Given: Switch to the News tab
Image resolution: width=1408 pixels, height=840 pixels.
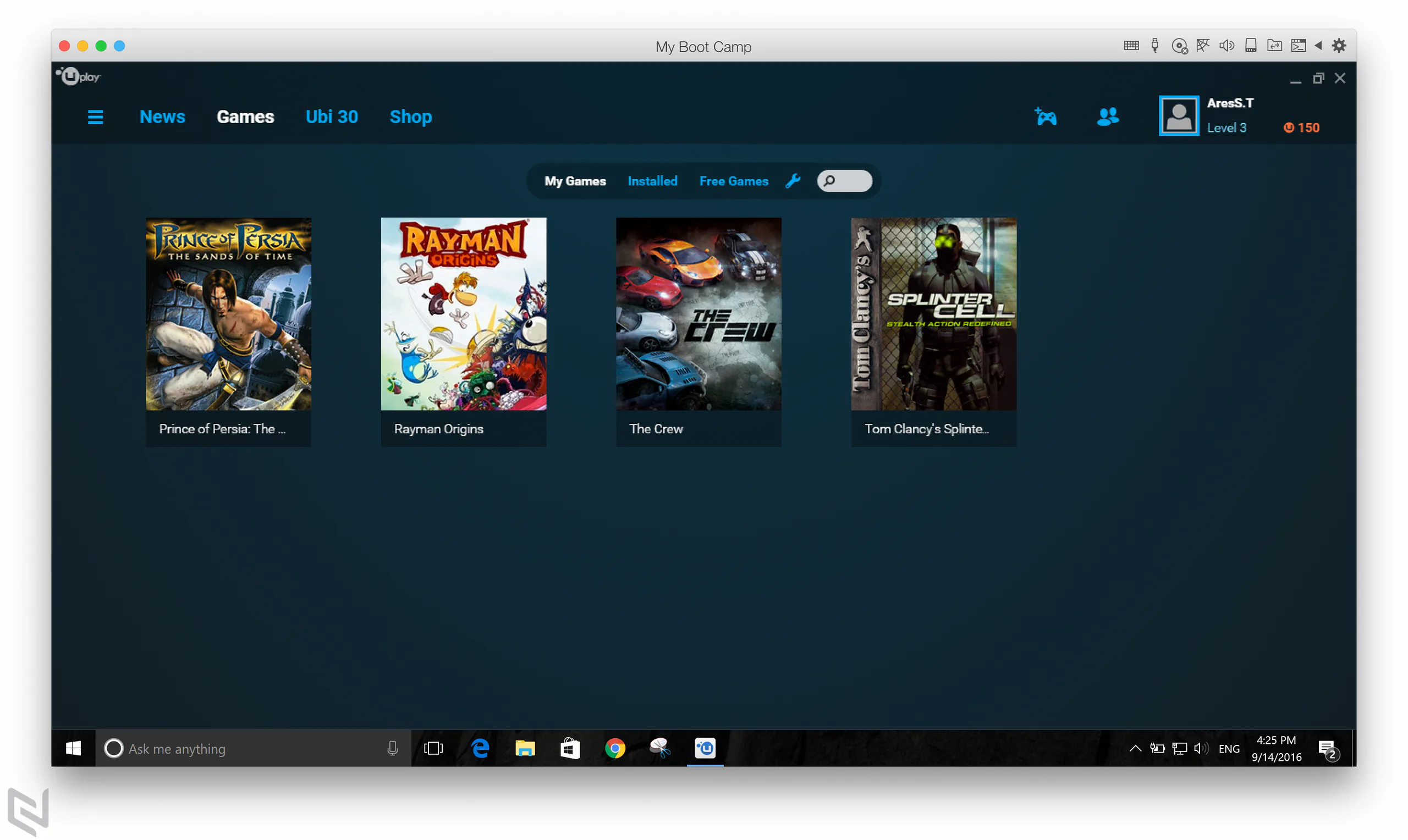Looking at the screenshot, I should [162, 117].
